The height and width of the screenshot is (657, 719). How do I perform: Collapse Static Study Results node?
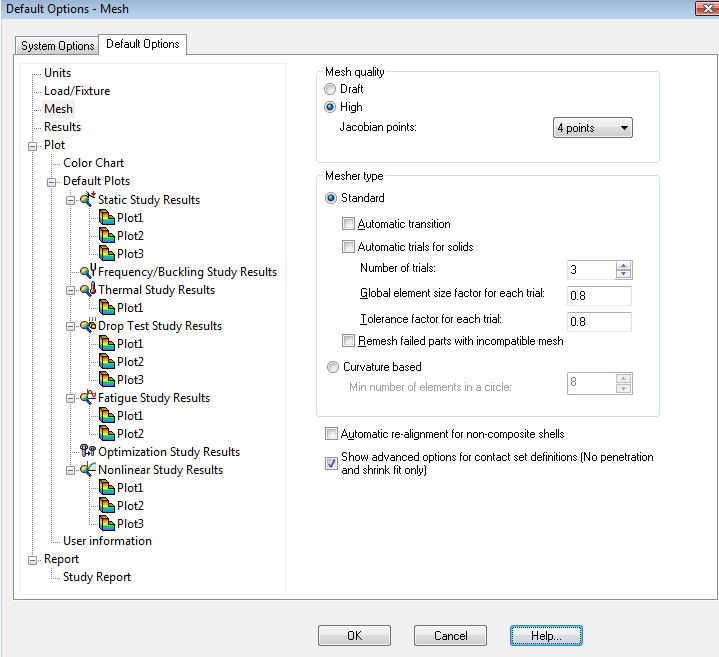click(70, 200)
